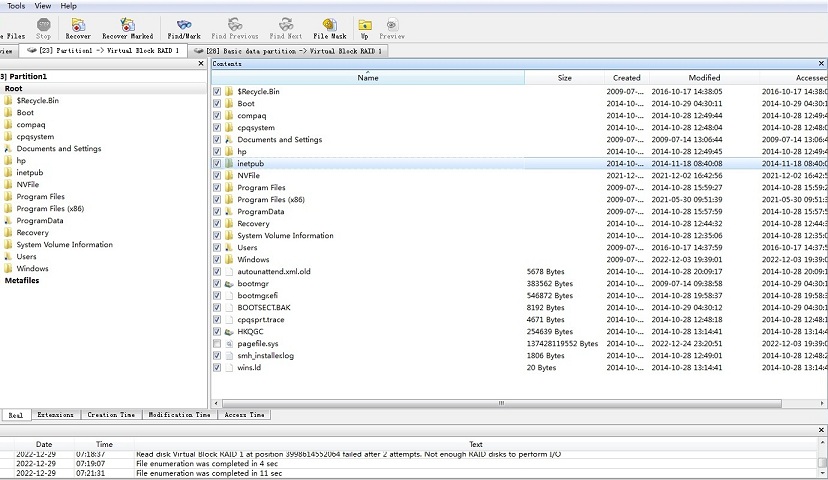The width and height of the screenshot is (828, 480).
Task: Click the log Date column header
Action: [44, 444]
